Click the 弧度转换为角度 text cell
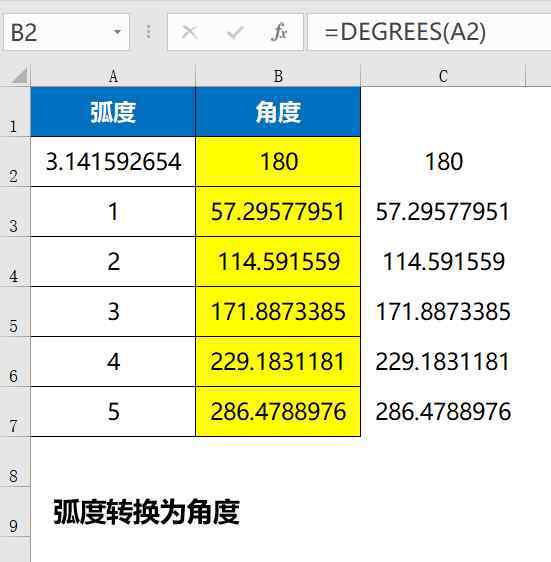This screenshot has width=551, height=562. (x=146, y=512)
